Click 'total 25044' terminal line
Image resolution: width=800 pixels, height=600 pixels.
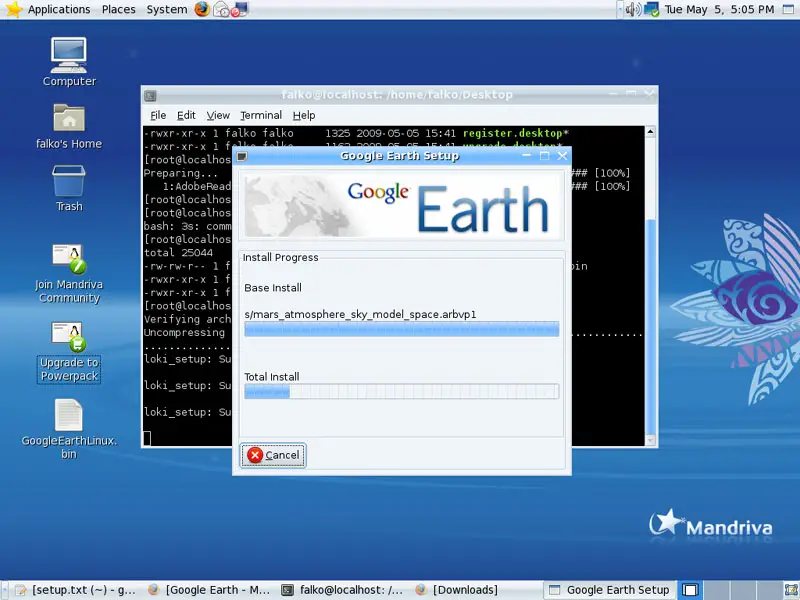(179, 253)
